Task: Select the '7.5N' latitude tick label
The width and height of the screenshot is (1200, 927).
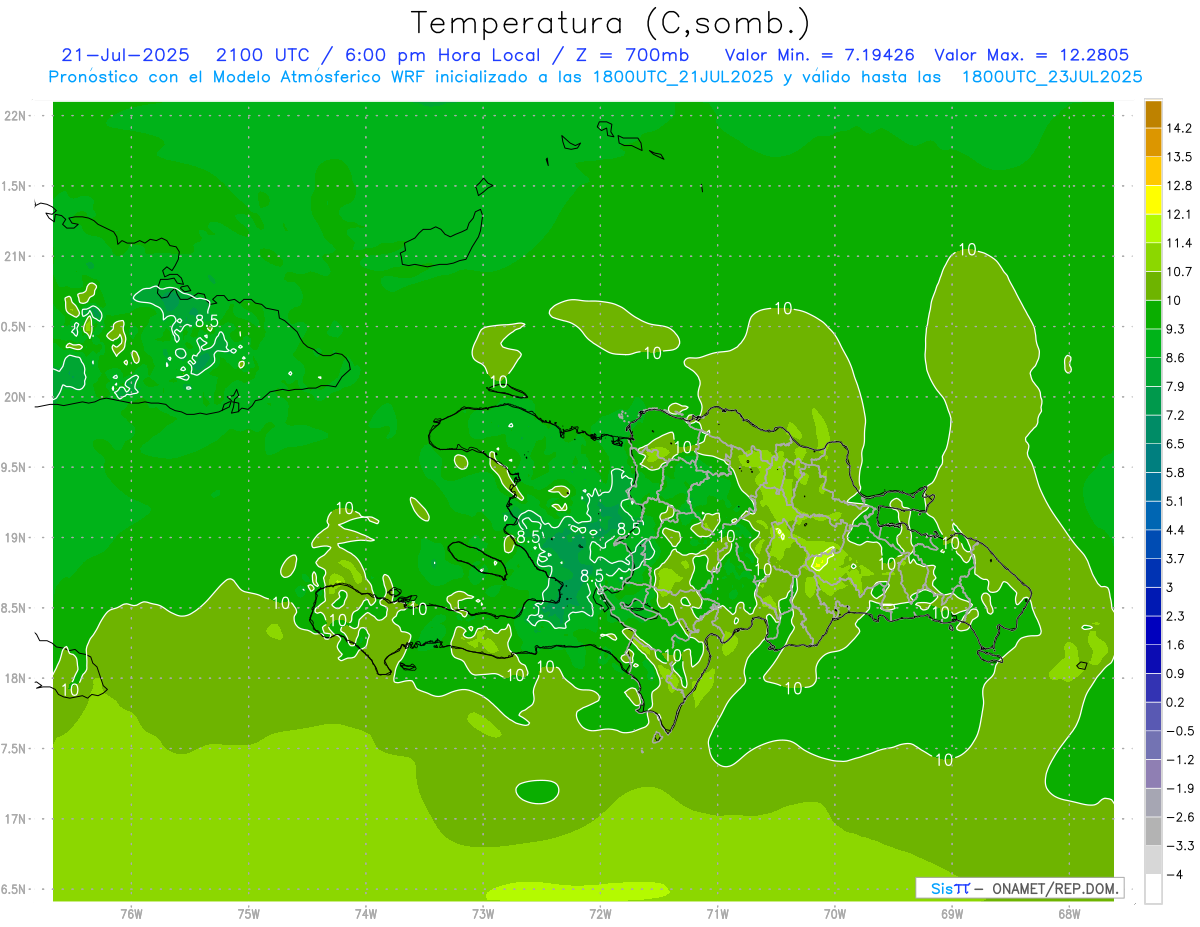Action: [14, 749]
